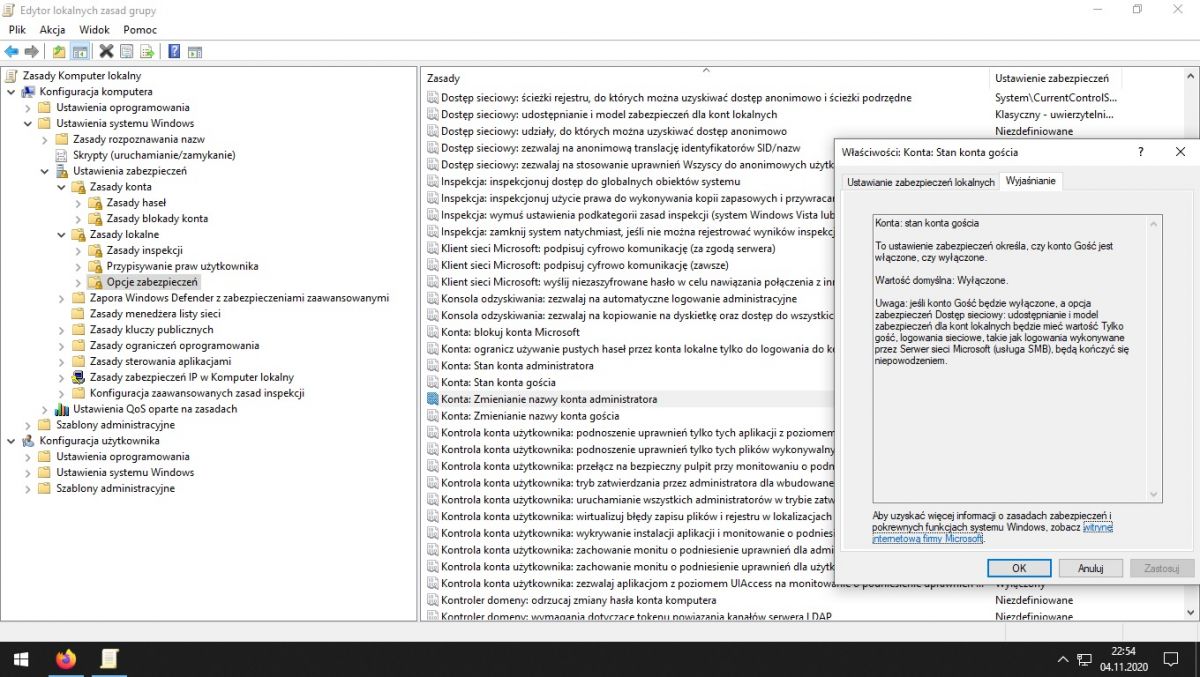The width and height of the screenshot is (1200, 677).
Task: Open the notification center icon
Action: [1171, 660]
